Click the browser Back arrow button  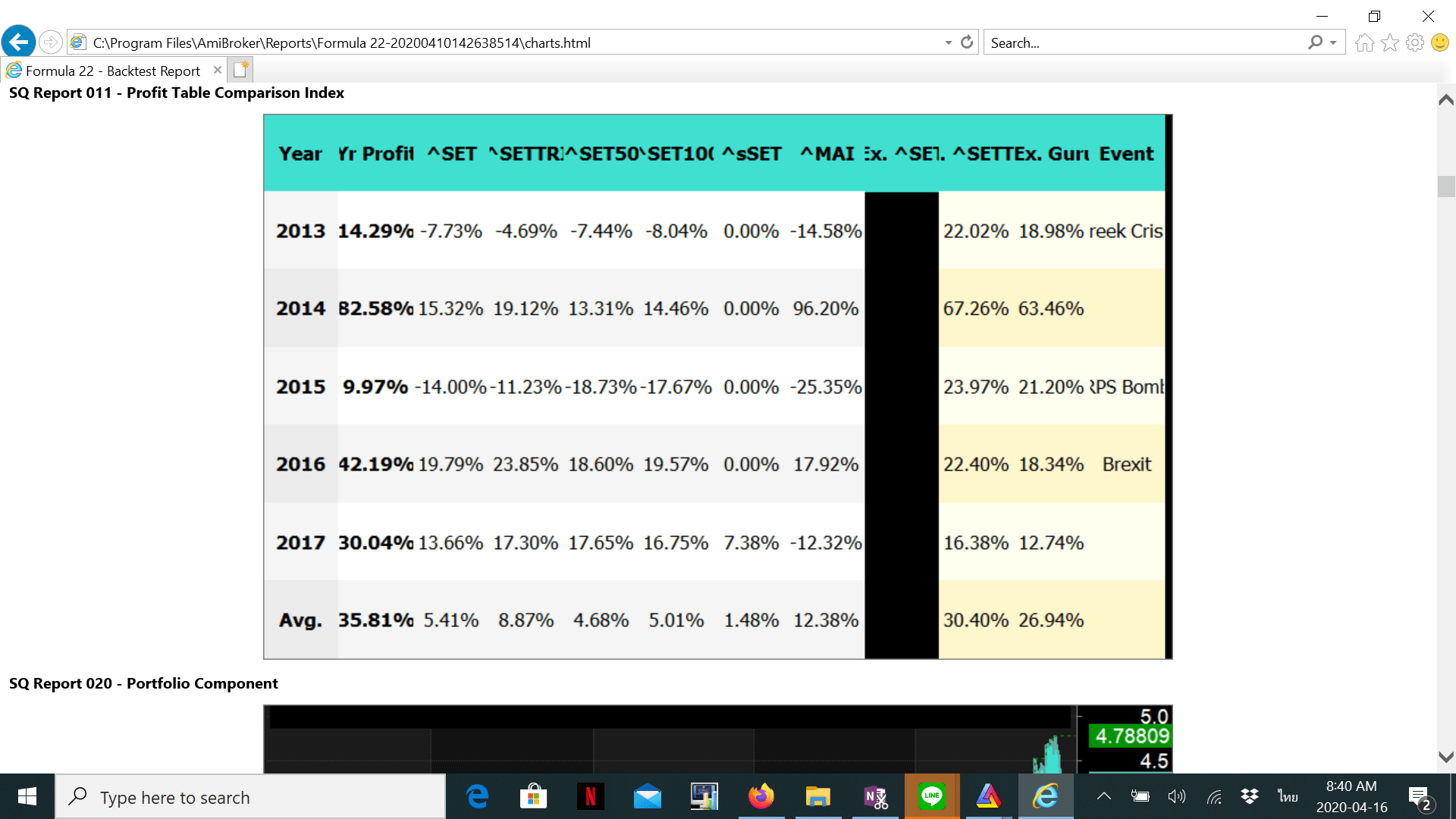tap(19, 42)
